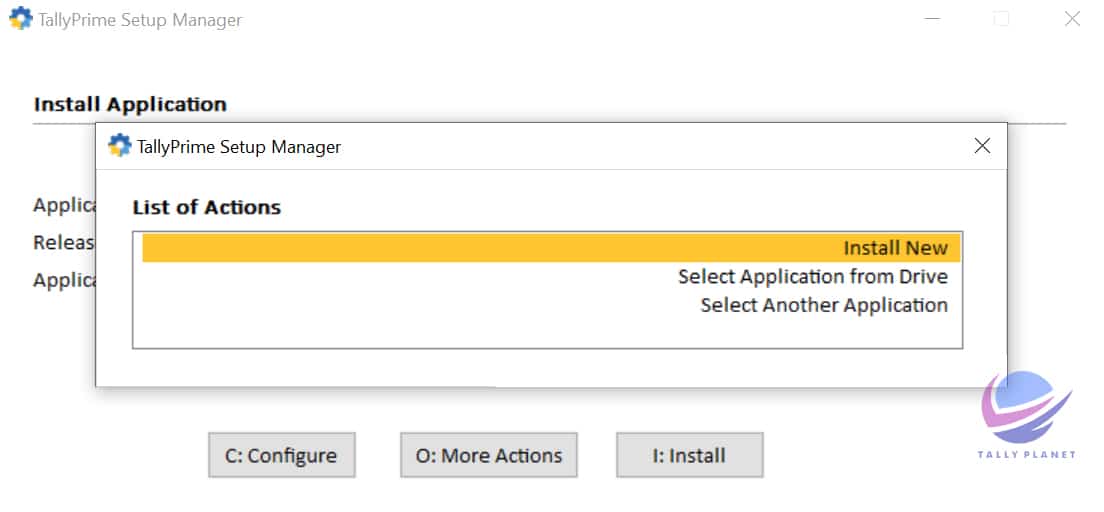Viewport: 1104px width, 512px height.
Task: Click the greyed-out maximize button
Action: (x=1001, y=19)
